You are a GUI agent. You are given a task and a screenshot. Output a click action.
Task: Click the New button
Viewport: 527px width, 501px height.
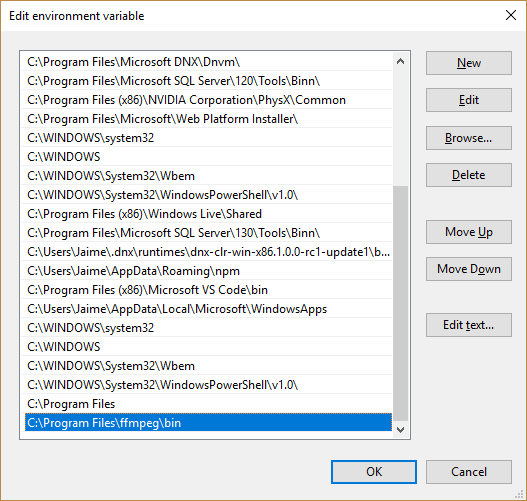pyautogui.click(x=469, y=63)
